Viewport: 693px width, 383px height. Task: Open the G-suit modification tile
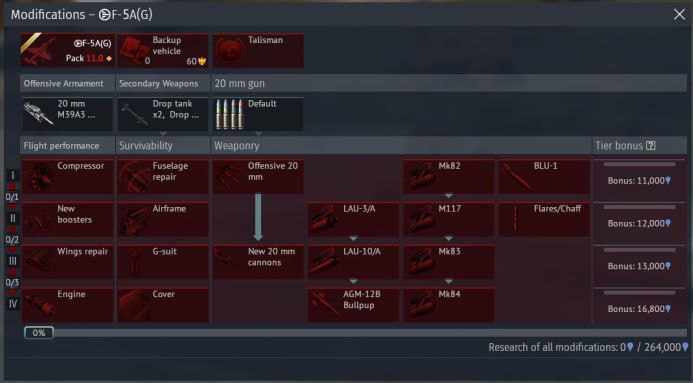163,262
